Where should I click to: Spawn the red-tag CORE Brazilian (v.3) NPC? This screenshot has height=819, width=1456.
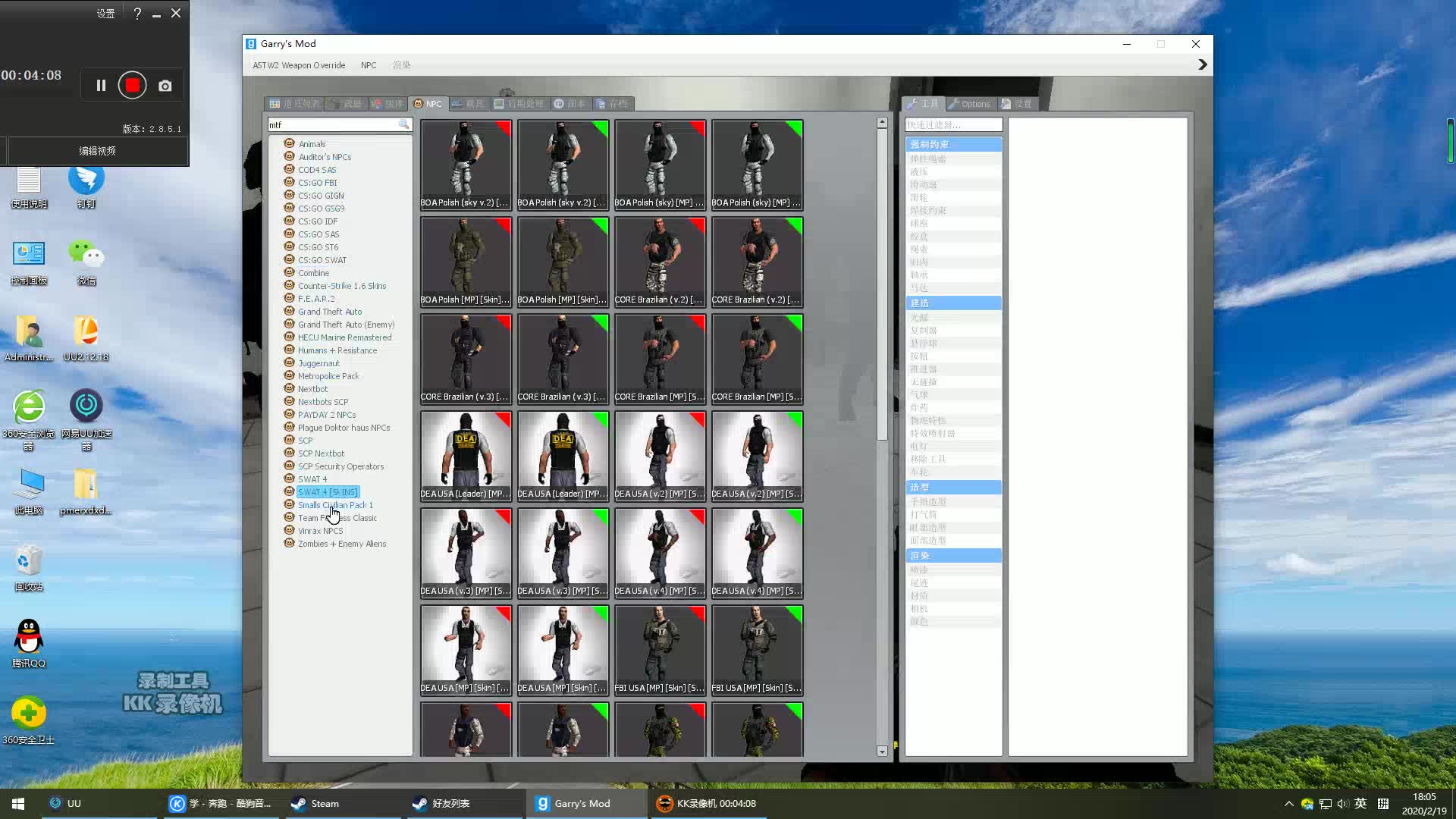coord(466,359)
